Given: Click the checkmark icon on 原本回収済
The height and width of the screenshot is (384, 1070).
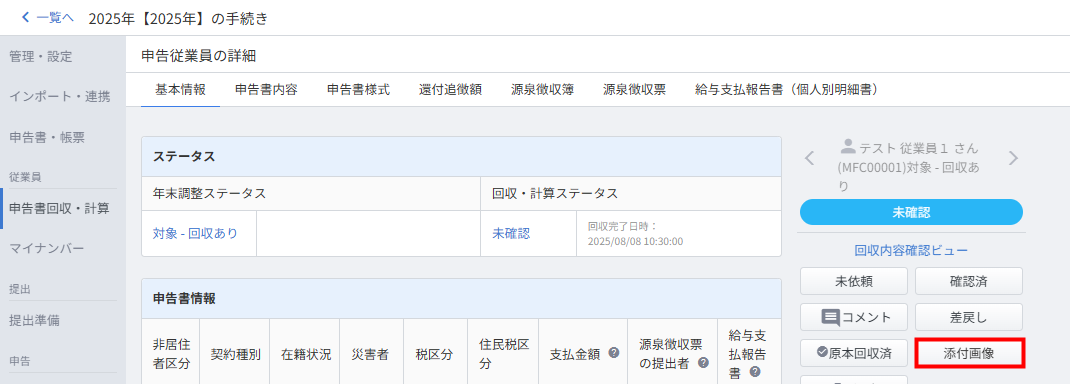Looking at the screenshot, I should [822, 353].
